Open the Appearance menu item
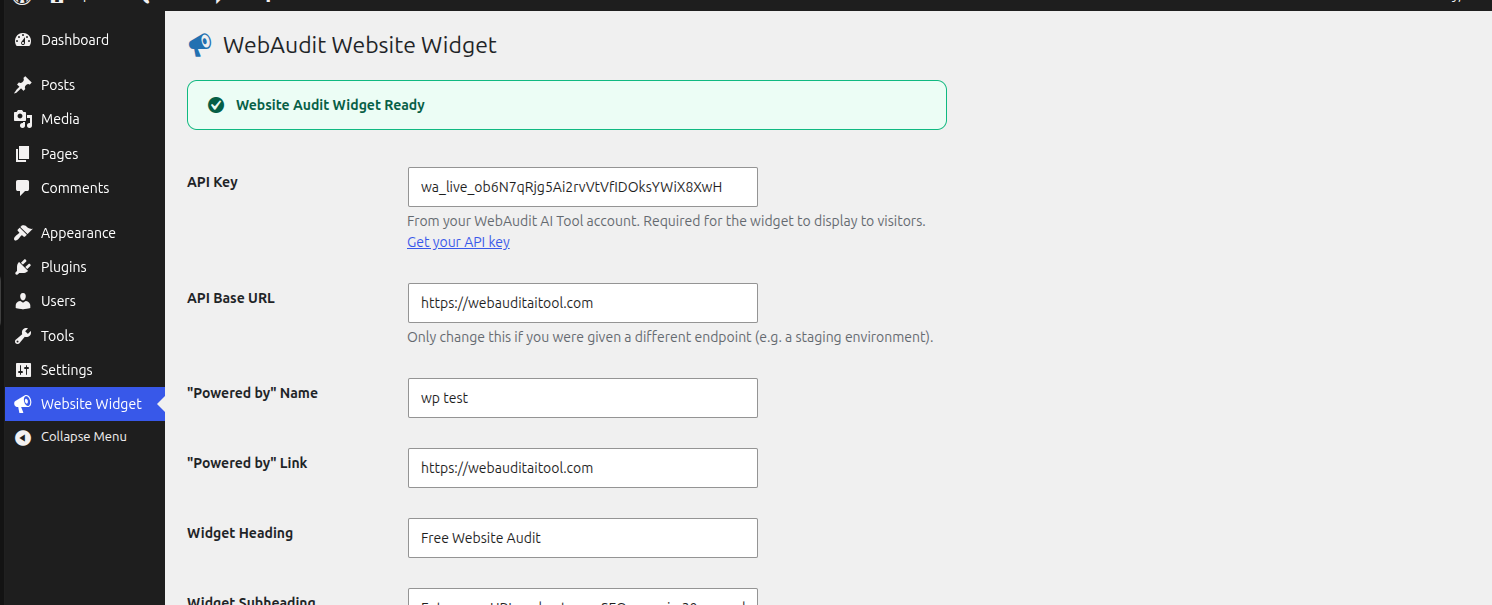 pyautogui.click(x=85, y=233)
